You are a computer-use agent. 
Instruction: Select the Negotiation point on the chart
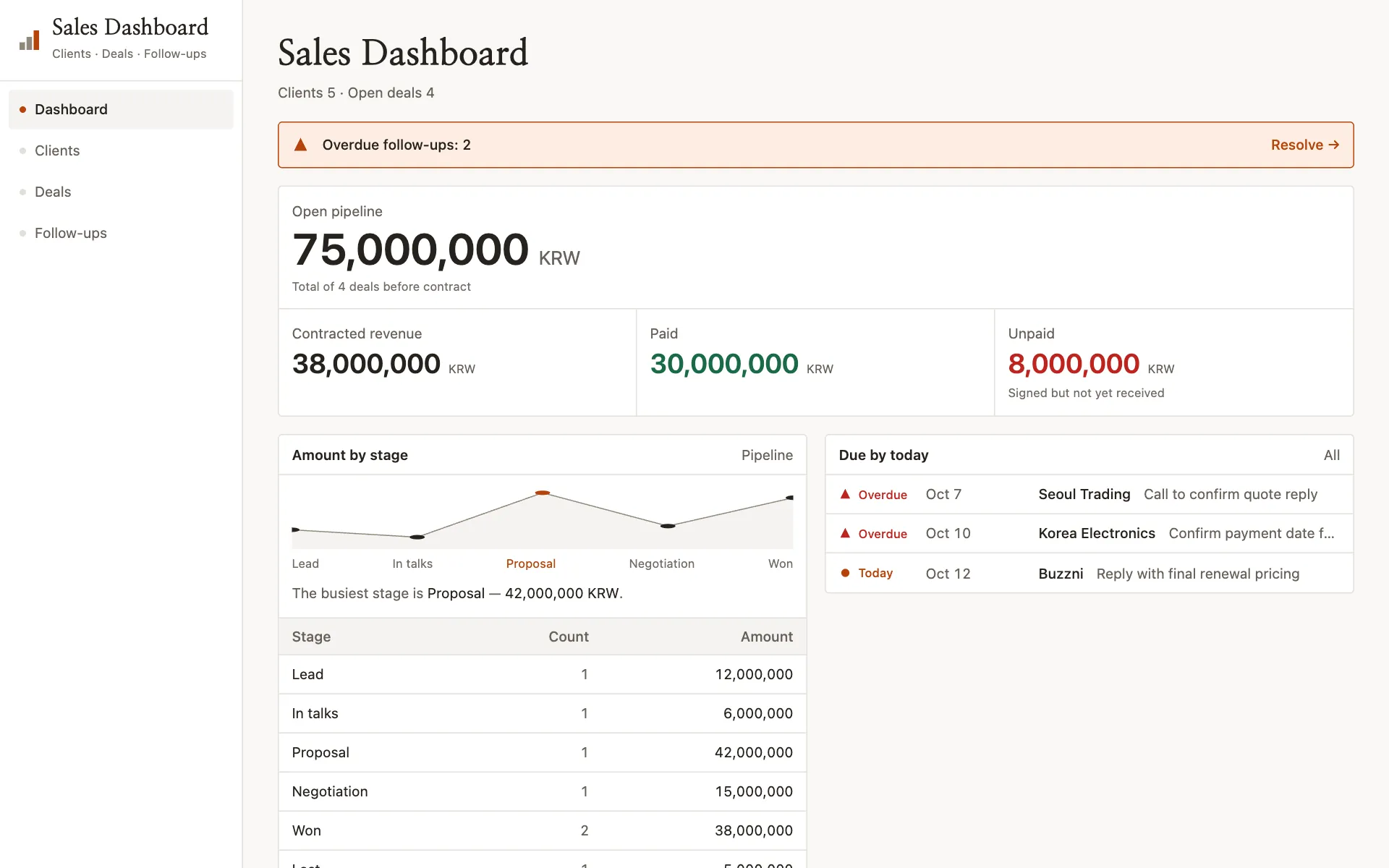coord(668,526)
